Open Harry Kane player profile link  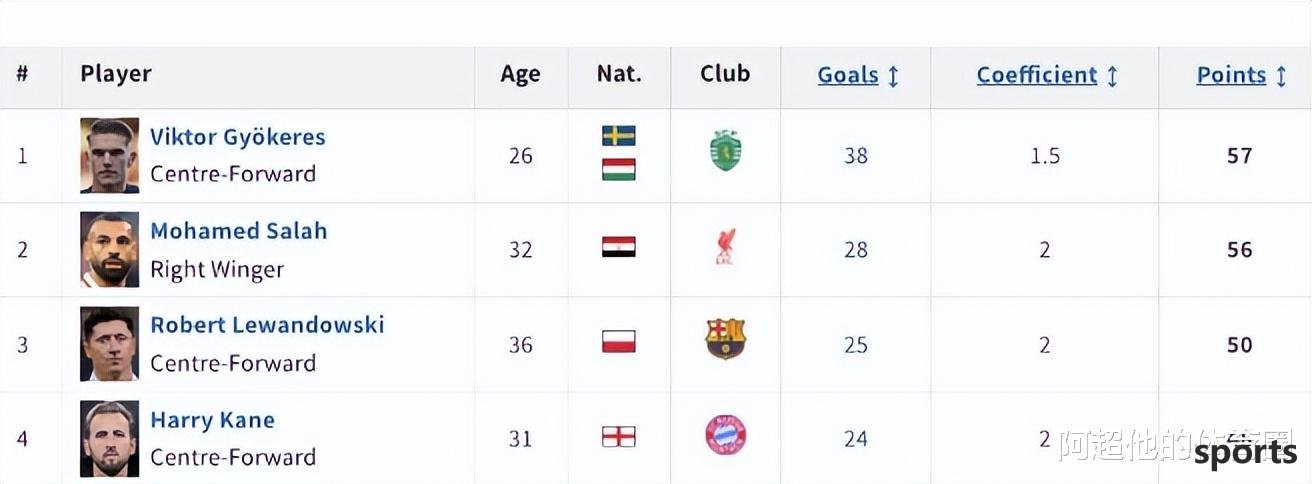point(212,420)
